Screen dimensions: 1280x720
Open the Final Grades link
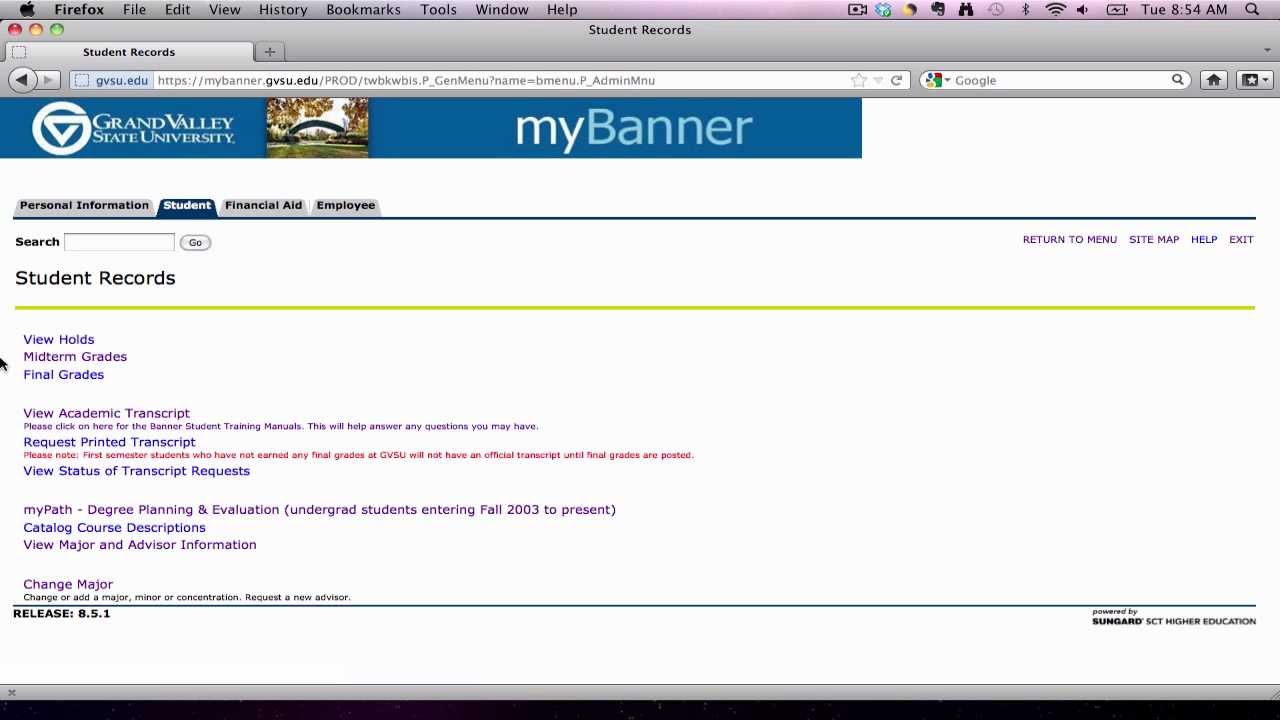click(x=64, y=374)
